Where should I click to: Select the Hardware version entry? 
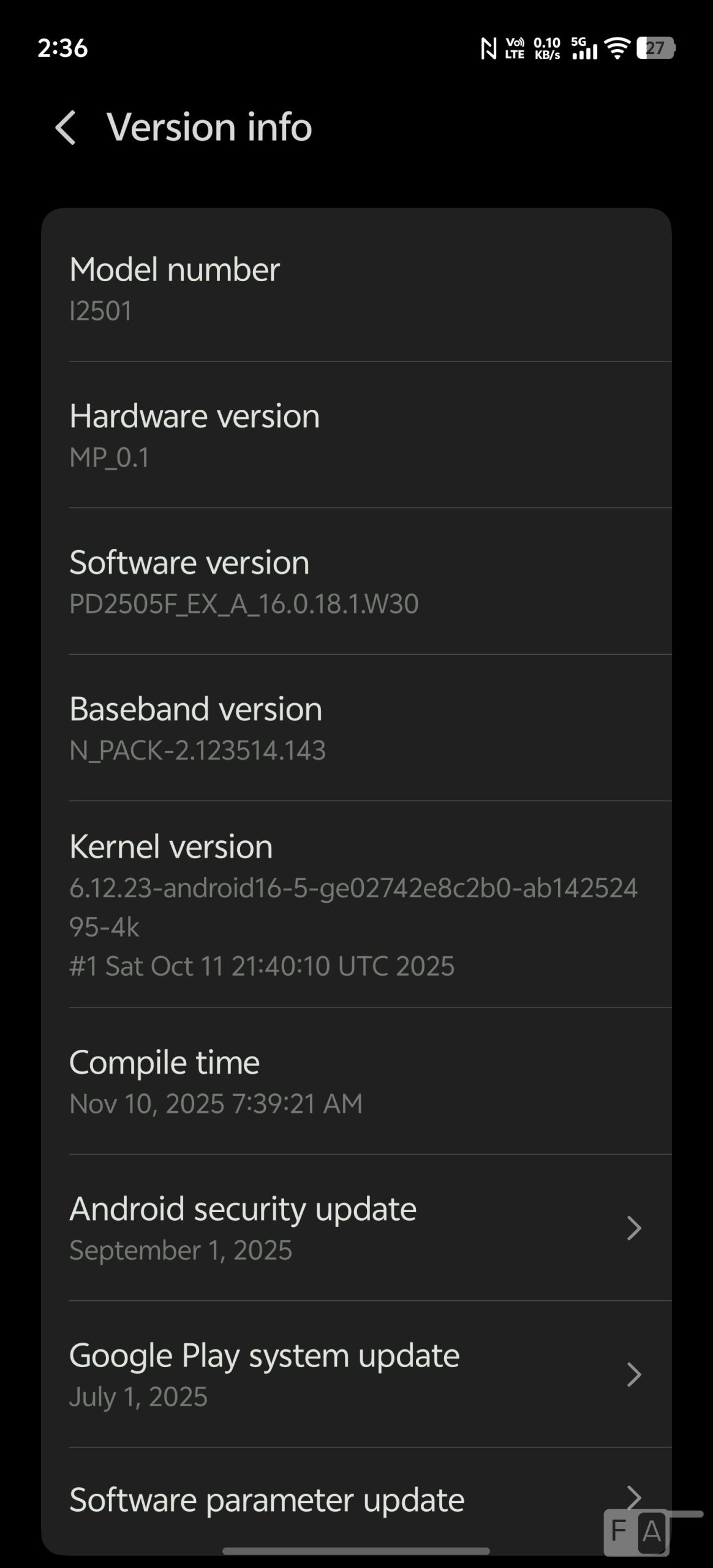pyautogui.click(x=355, y=435)
